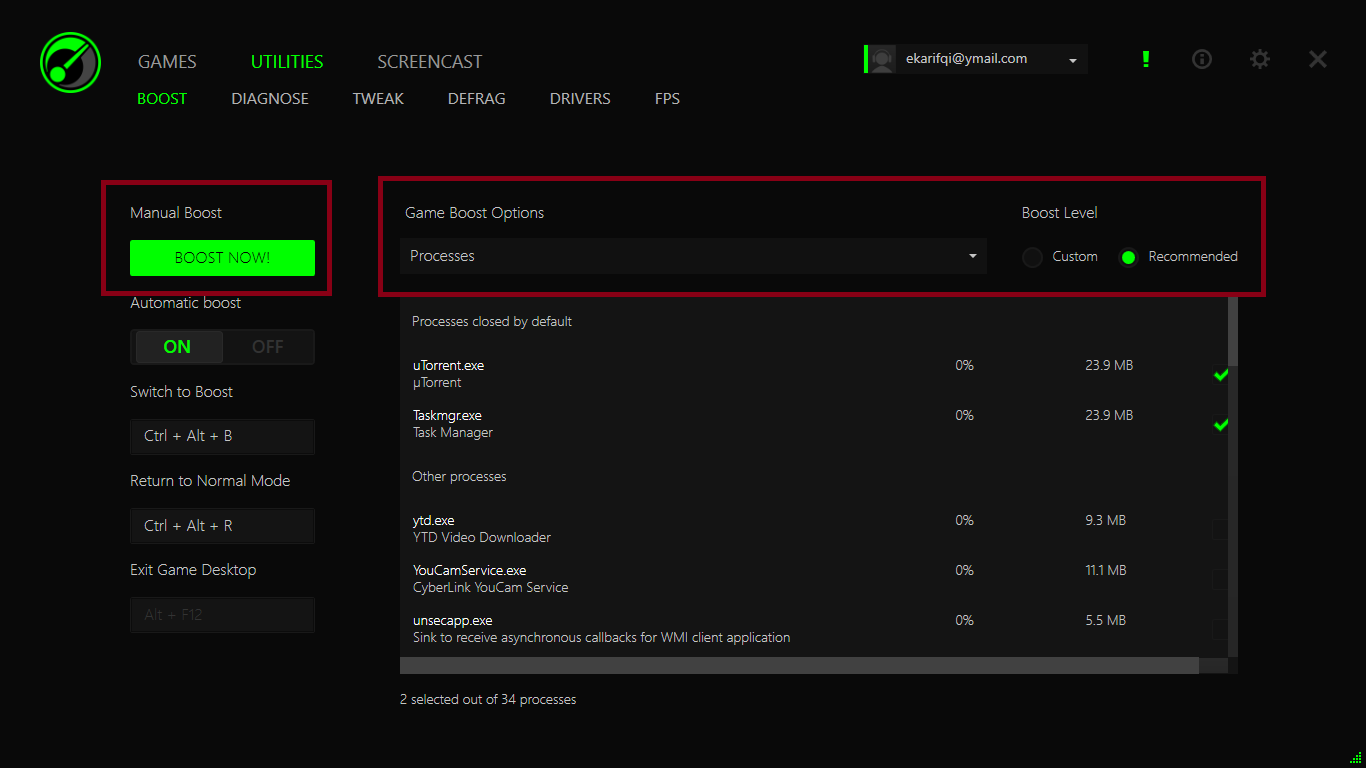The width and height of the screenshot is (1366, 768).
Task: Uncheck the Taskmgr.exe green checkmark
Action: coord(1221,425)
